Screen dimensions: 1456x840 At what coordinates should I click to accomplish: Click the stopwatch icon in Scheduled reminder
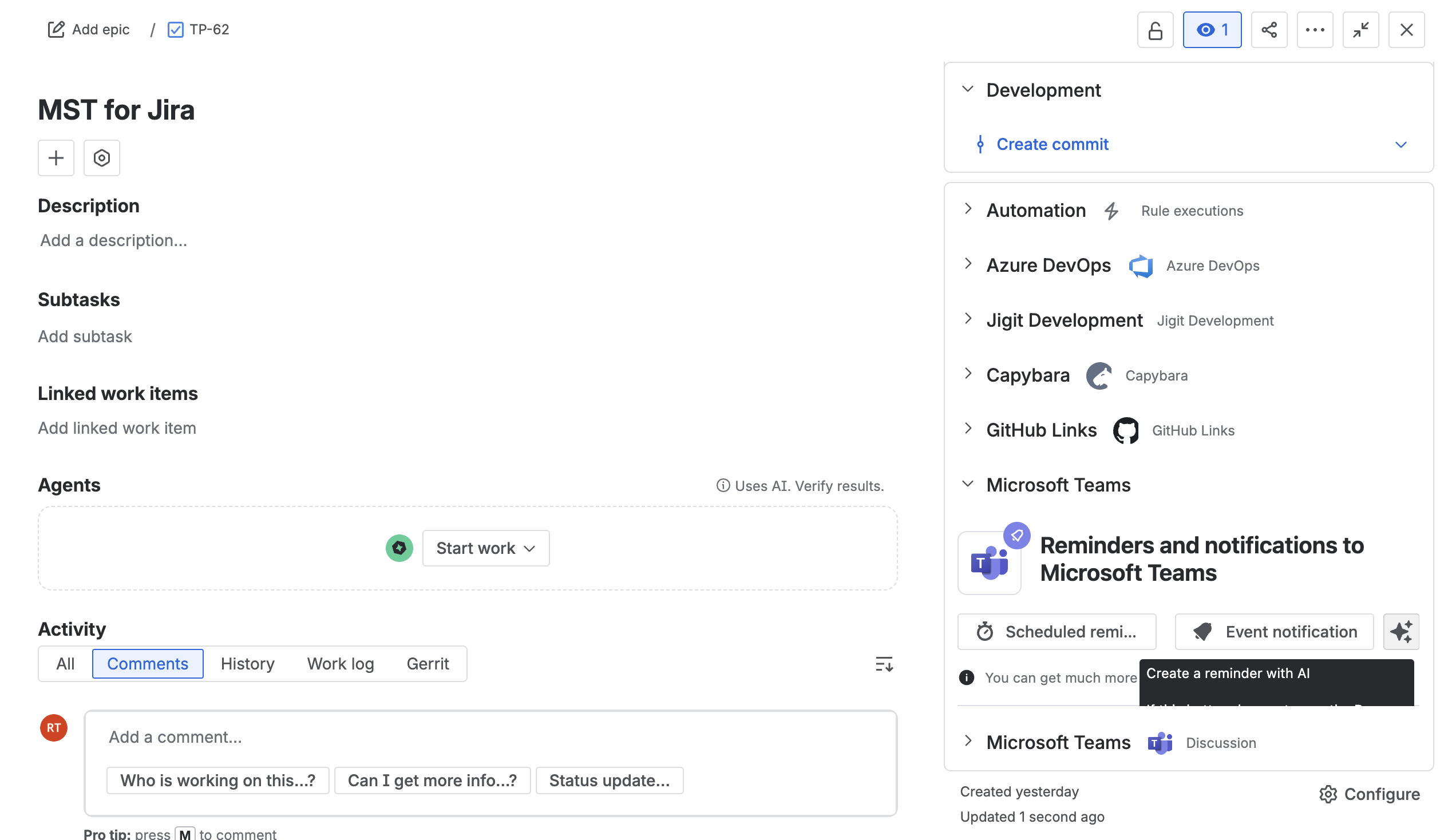(x=985, y=632)
